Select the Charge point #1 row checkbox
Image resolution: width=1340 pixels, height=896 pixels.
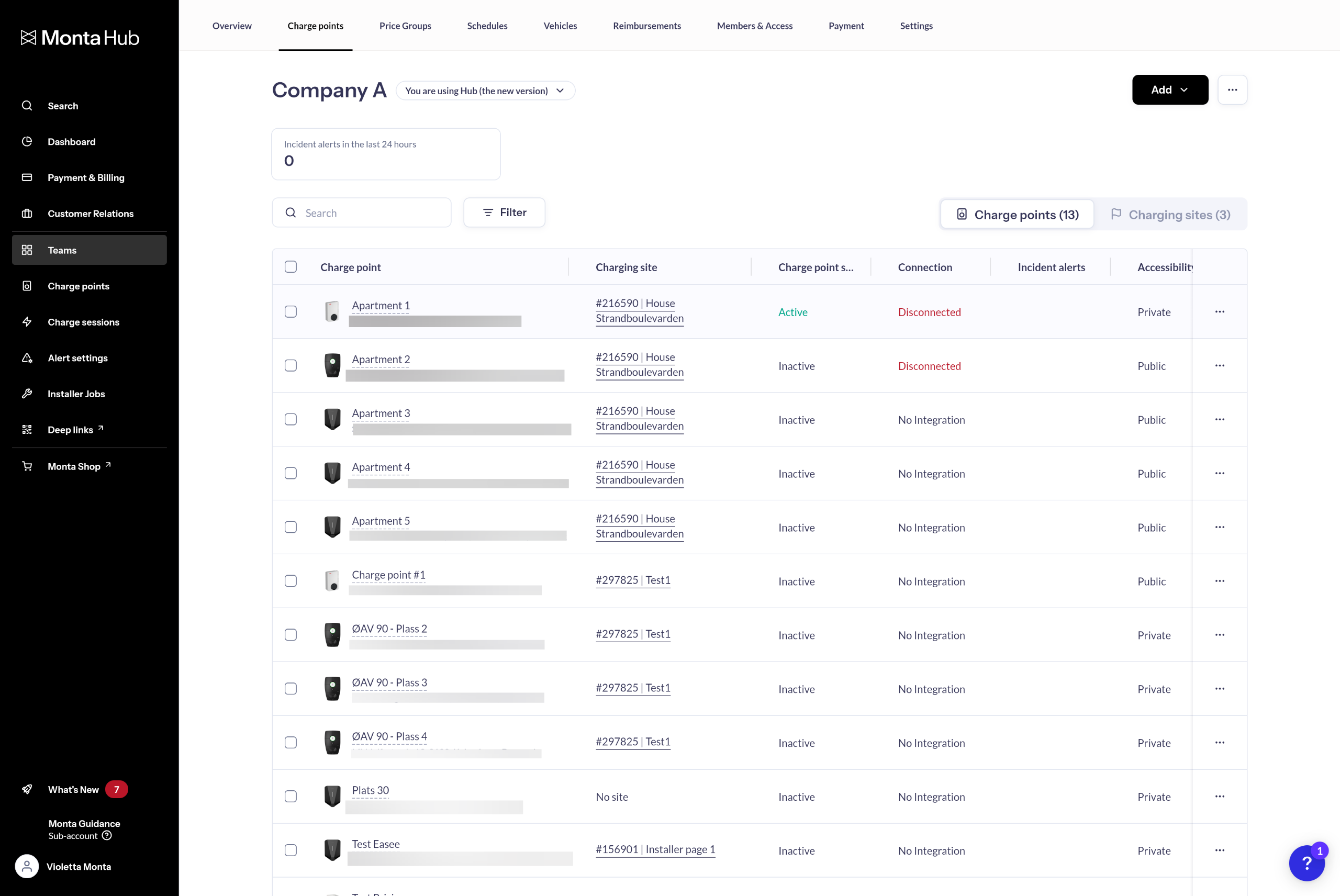[x=291, y=581]
